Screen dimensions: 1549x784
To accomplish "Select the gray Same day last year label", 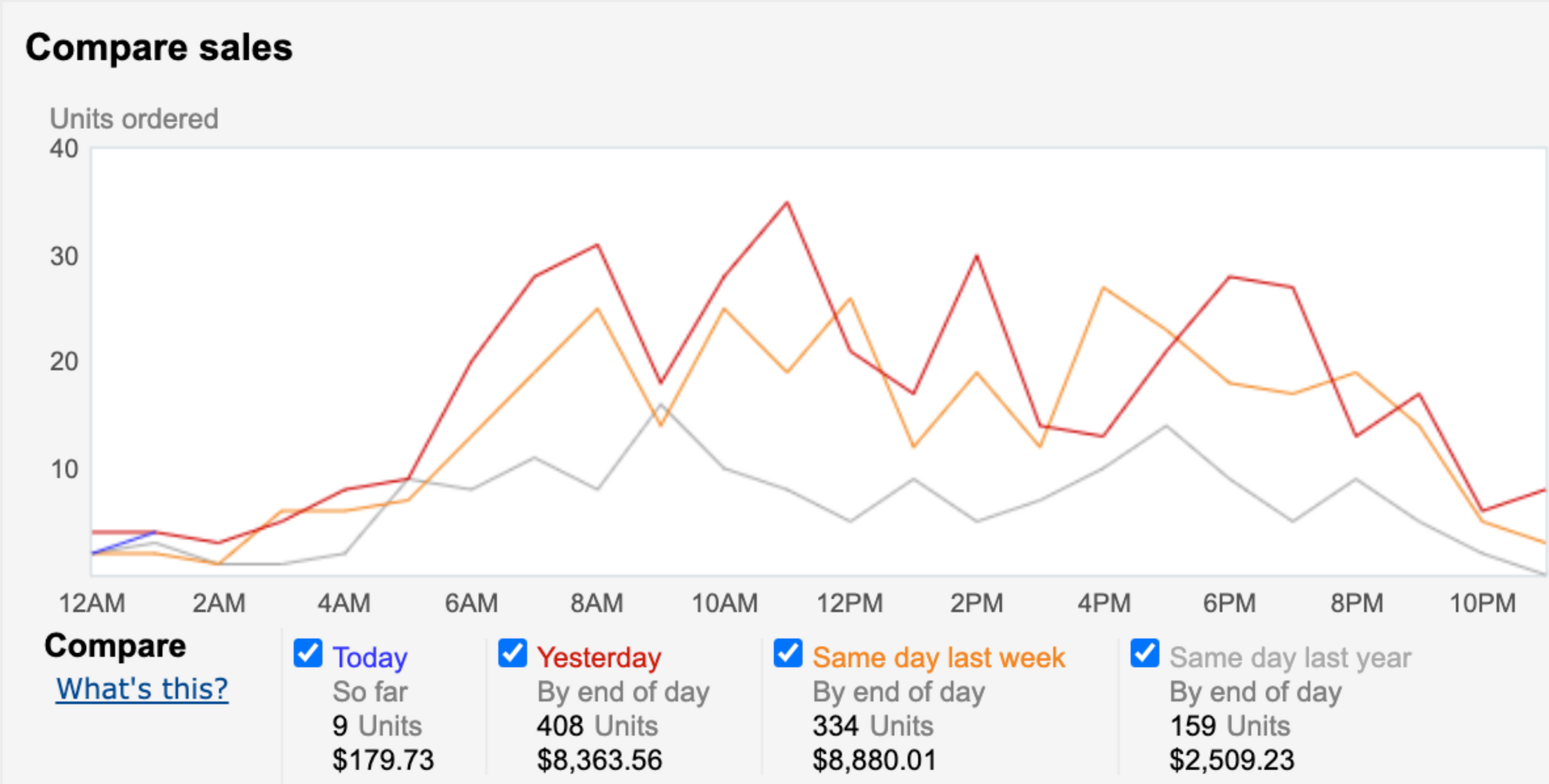I will (x=1290, y=658).
